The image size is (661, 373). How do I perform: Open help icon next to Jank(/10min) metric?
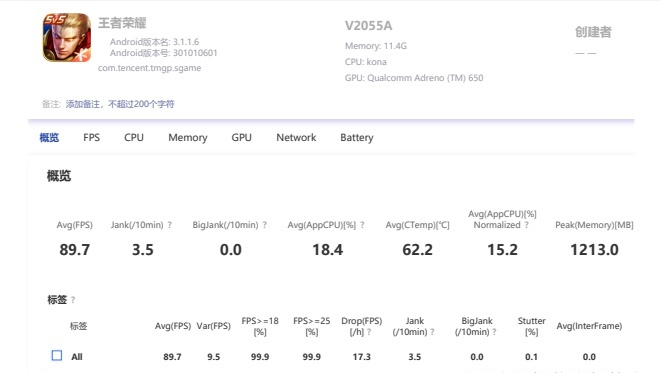169,225
